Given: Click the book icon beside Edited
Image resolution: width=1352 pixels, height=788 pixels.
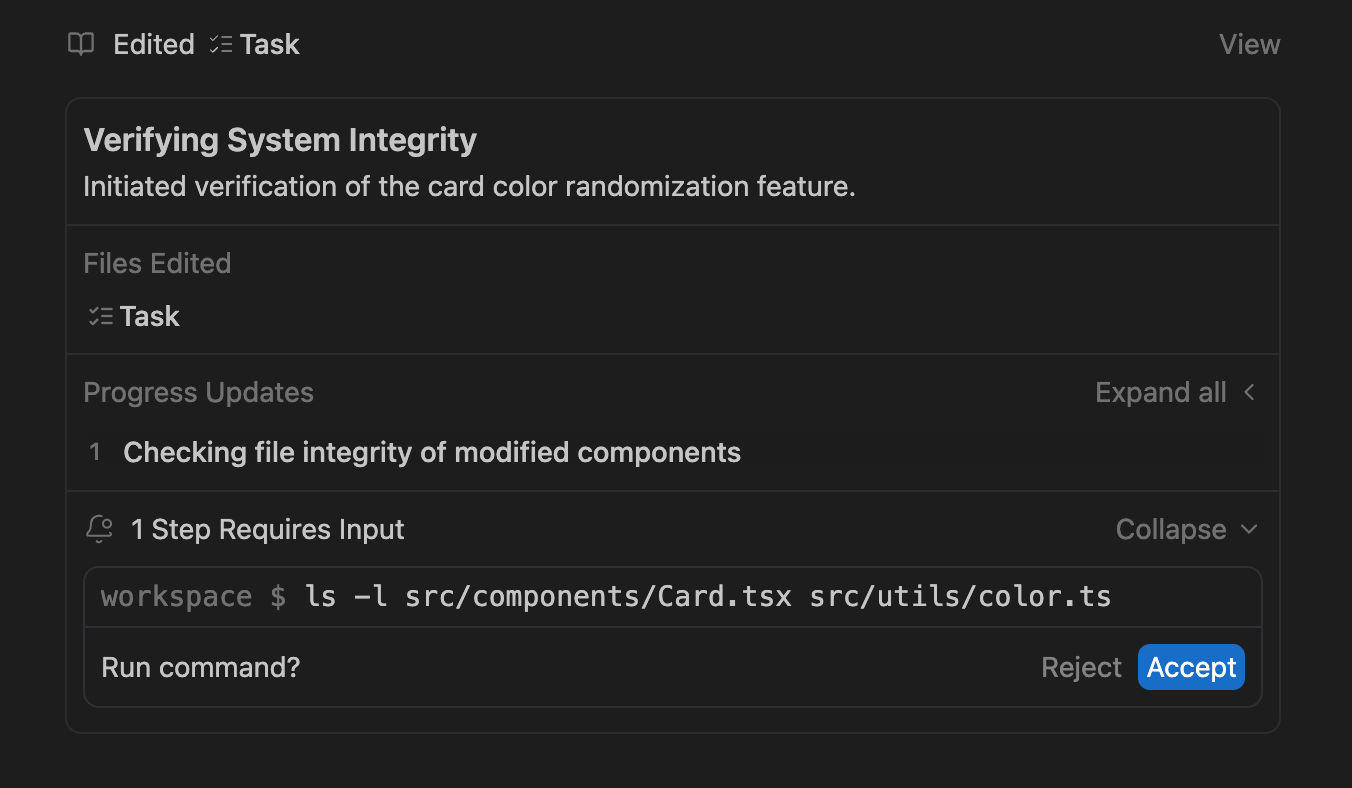Looking at the screenshot, I should tap(81, 44).
